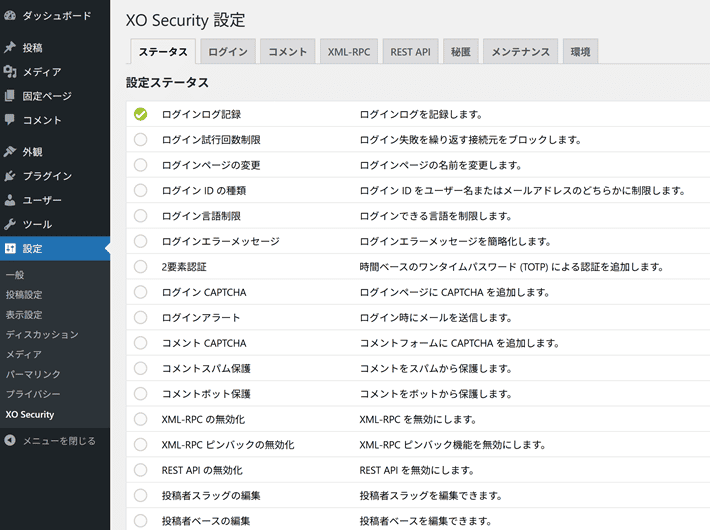Open the コメント settings tab
The height and width of the screenshot is (530, 710).
tap(288, 52)
